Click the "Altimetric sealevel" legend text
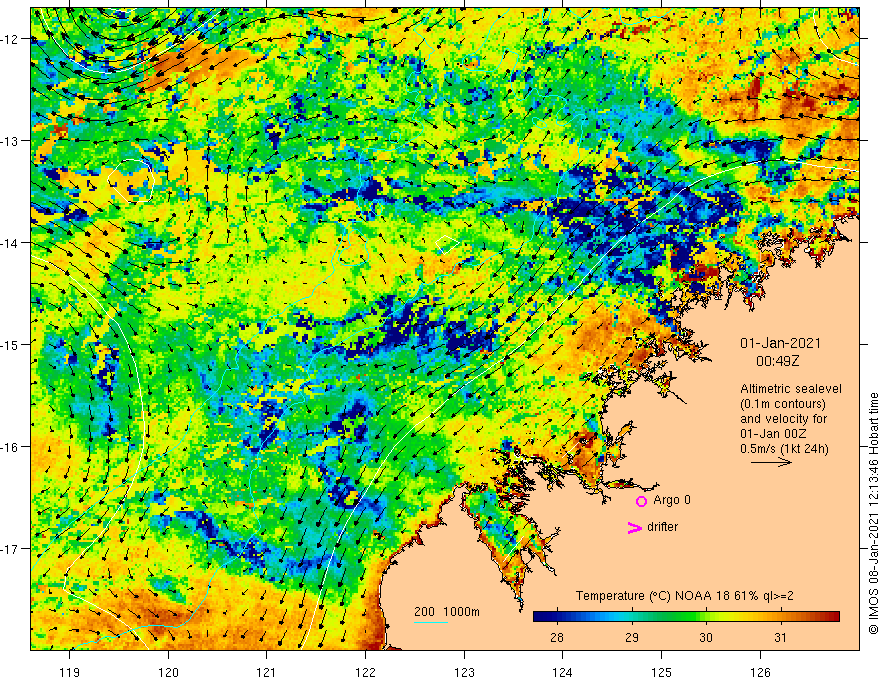This screenshot has height=680, width=880. point(791,389)
